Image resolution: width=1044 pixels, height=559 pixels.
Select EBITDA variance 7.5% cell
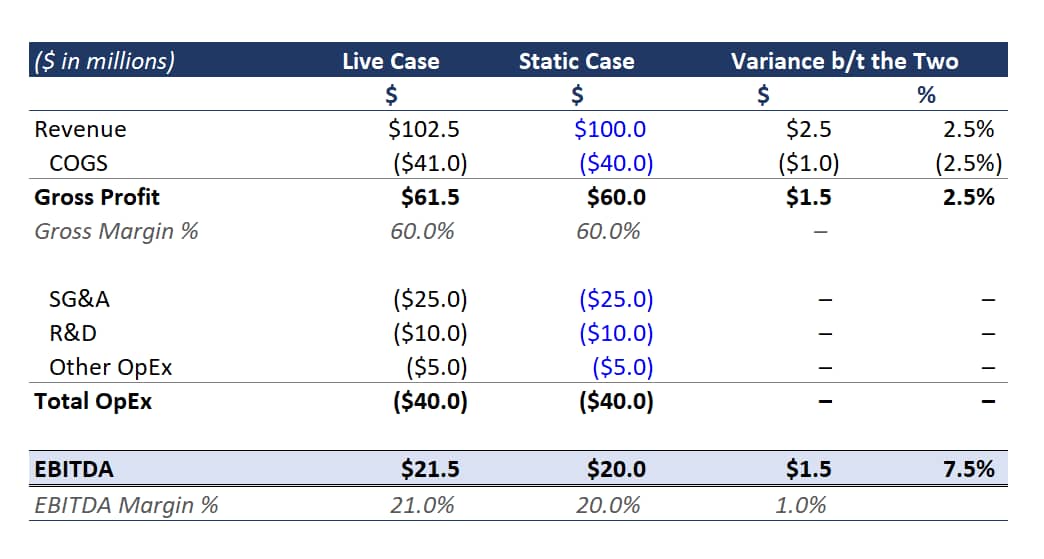click(x=968, y=469)
